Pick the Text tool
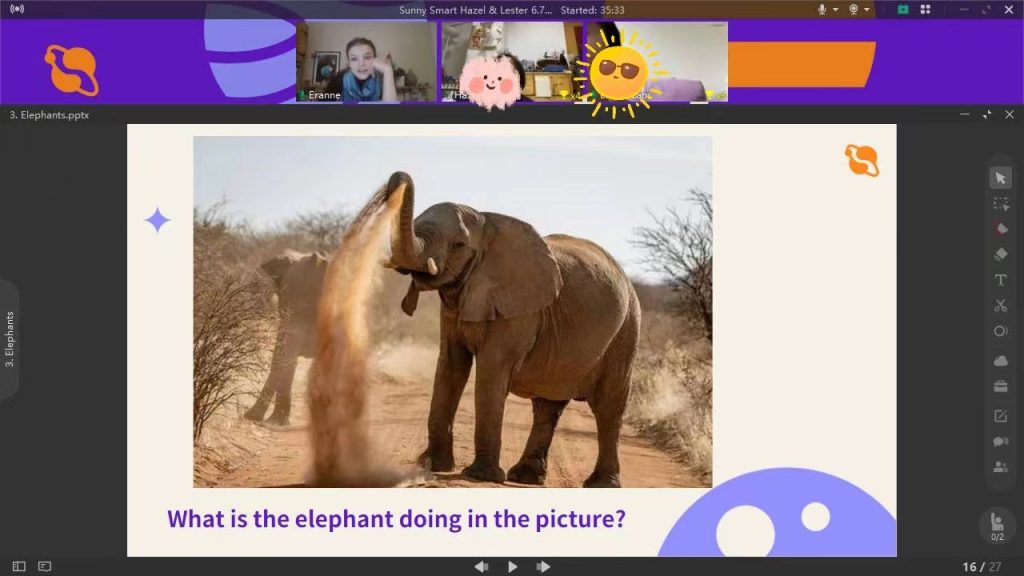Image resolution: width=1024 pixels, height=576 pixels. (1000, 280)
